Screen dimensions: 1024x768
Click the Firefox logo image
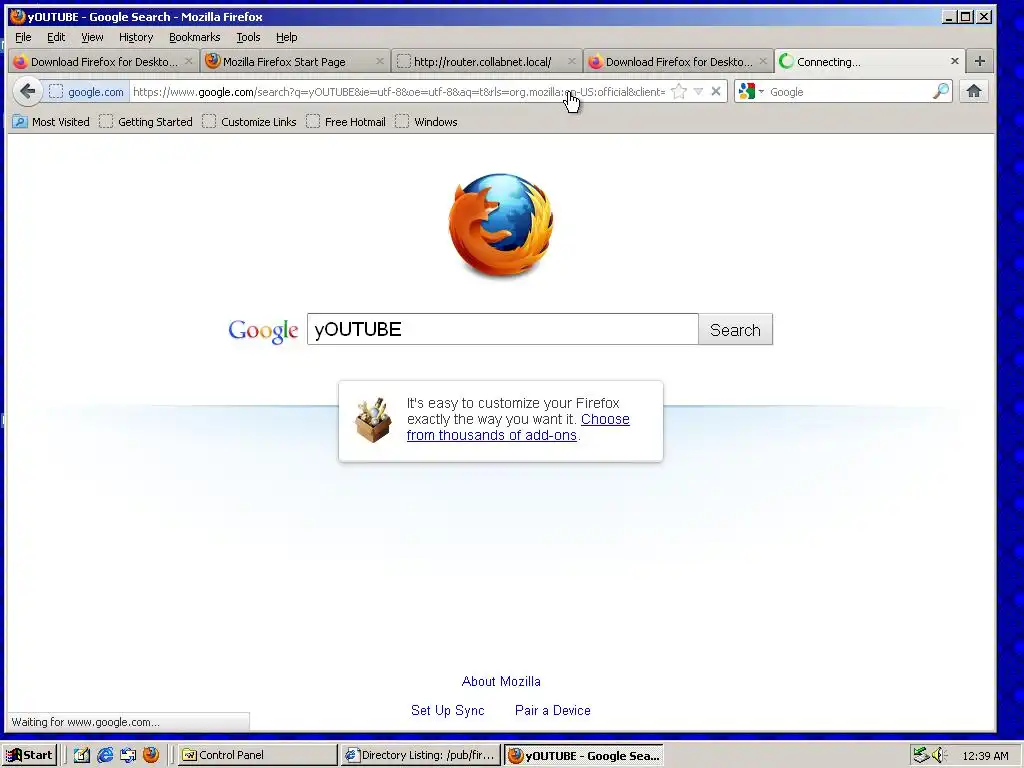[501, 225]
